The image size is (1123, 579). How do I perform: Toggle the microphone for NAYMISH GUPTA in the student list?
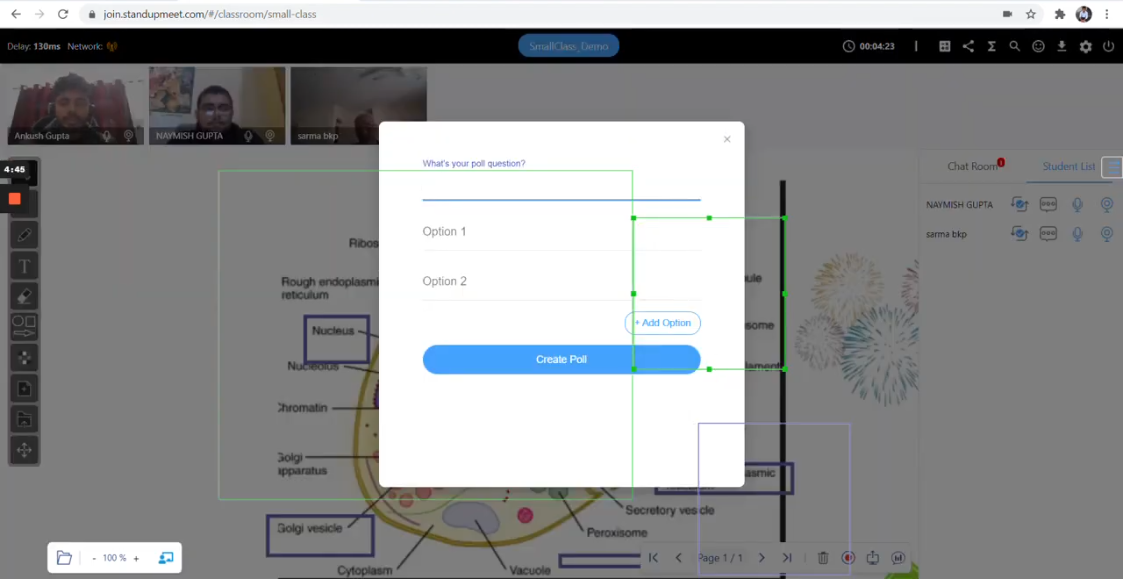1077,204
